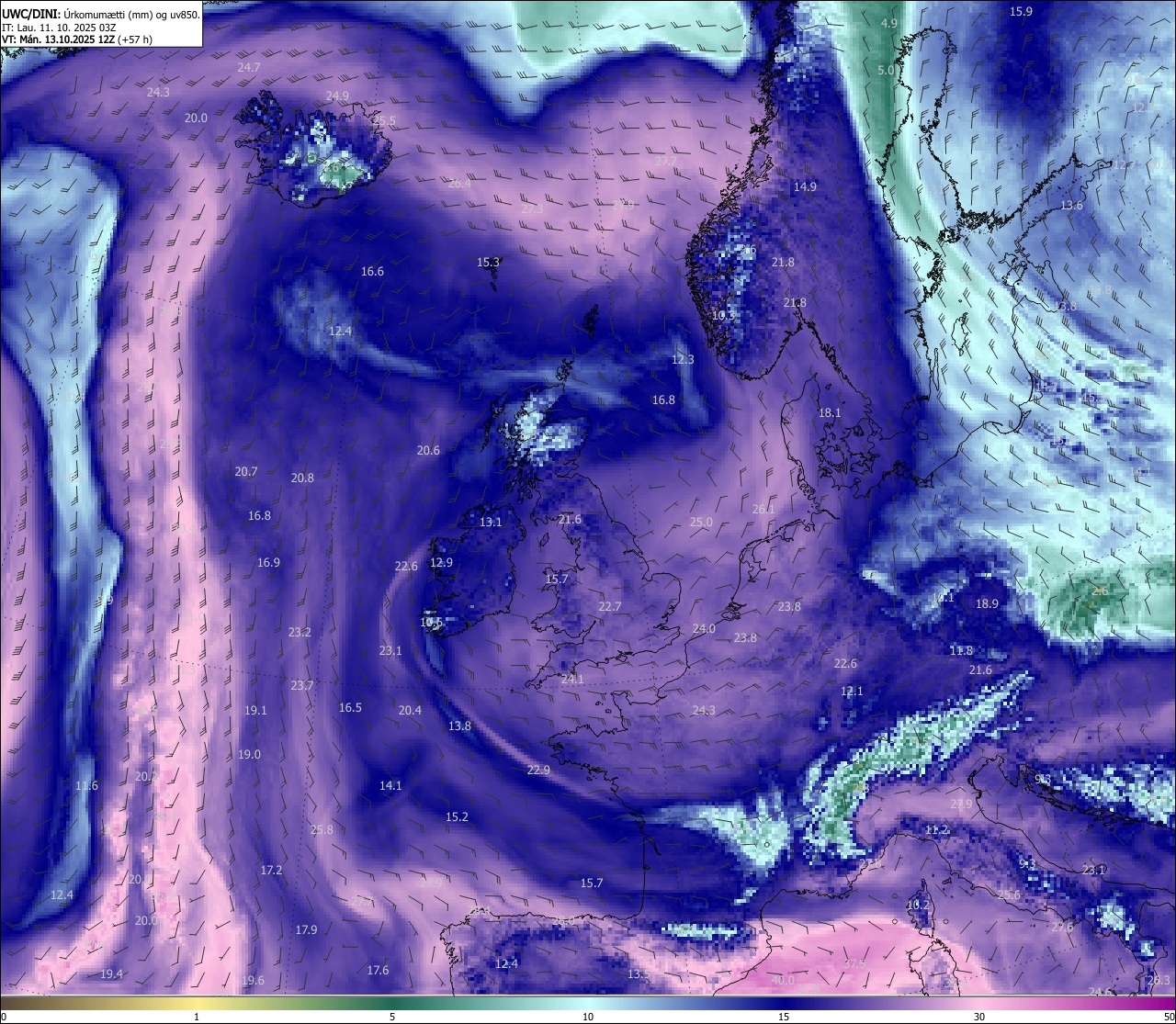Click the 16.6 map value
Viewport: 1176px width, 1024px height.
372,272
